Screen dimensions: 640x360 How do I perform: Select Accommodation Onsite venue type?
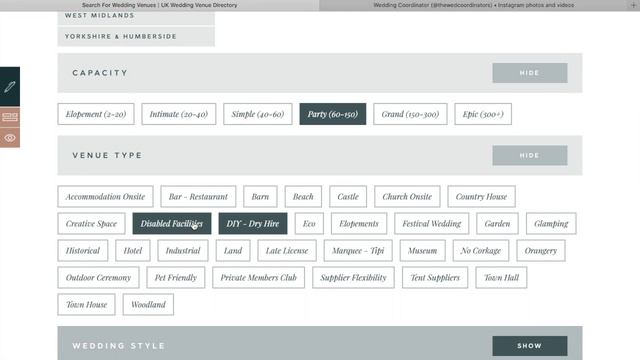[105, 197]
